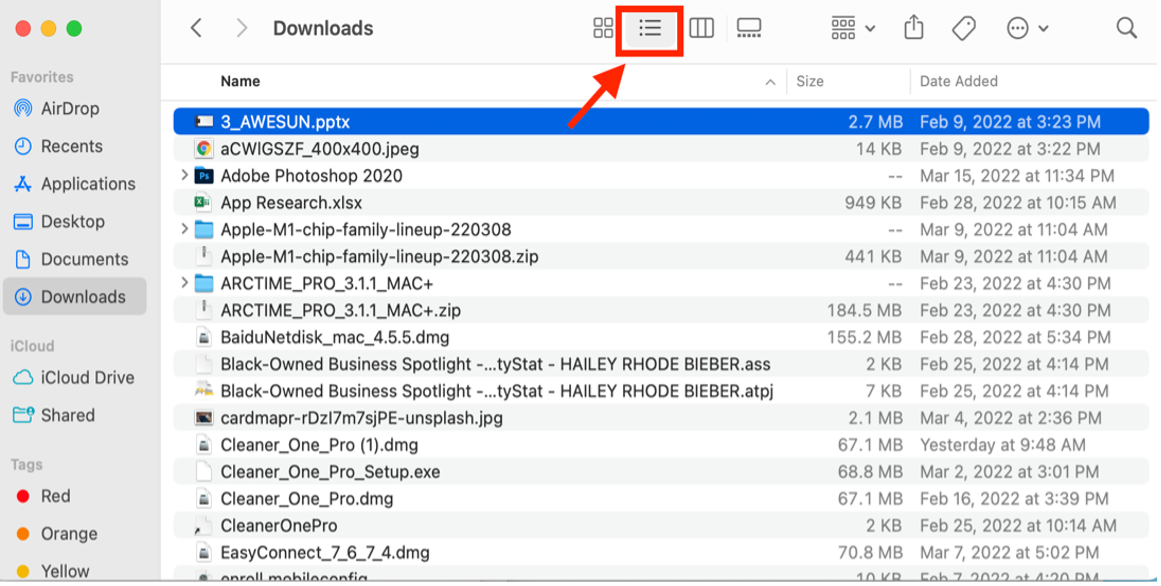
Task: Sort files by Name column header
Action: (x=240, y=82)
